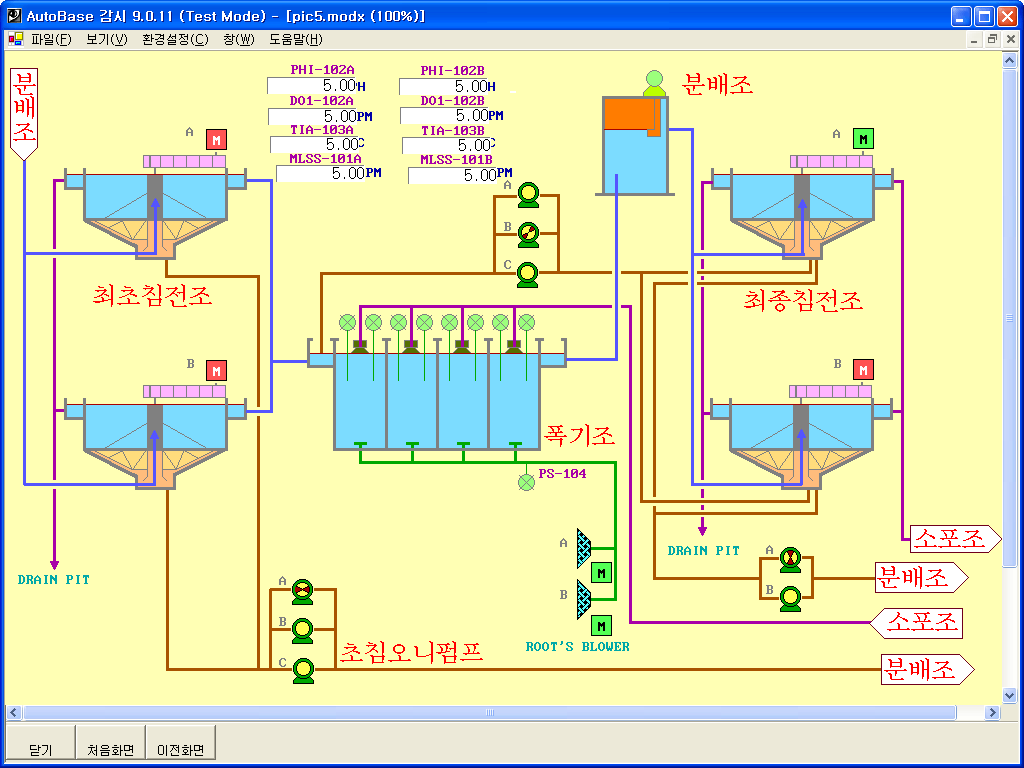Click pump A of the 초침오니펌프 group
Screen dimensions: 1024x768
tap(302, 591)
